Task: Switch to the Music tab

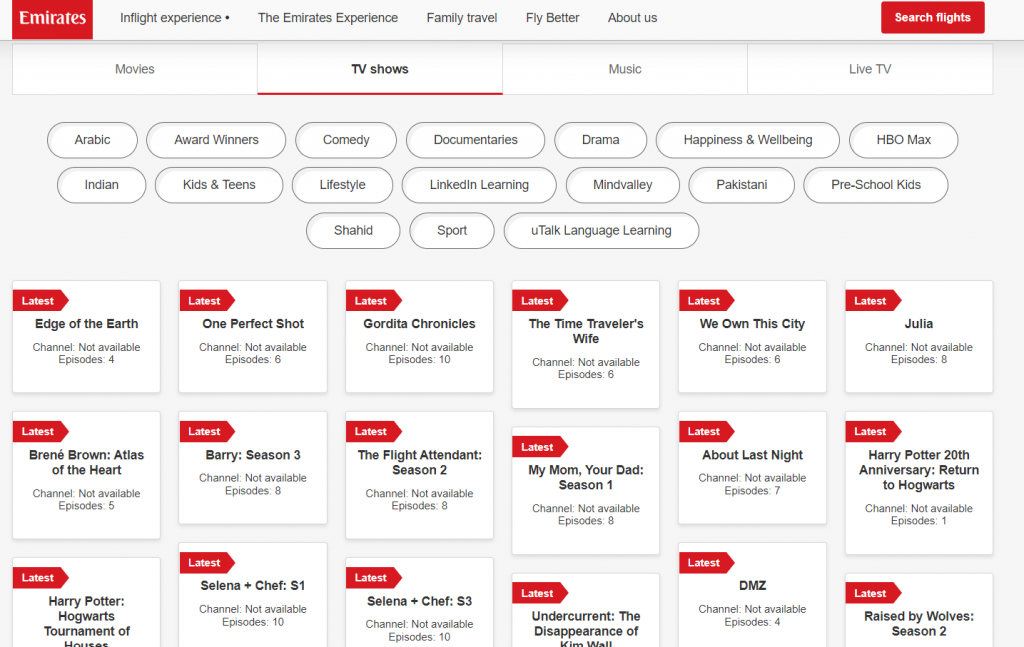Action: coord(625,69)
